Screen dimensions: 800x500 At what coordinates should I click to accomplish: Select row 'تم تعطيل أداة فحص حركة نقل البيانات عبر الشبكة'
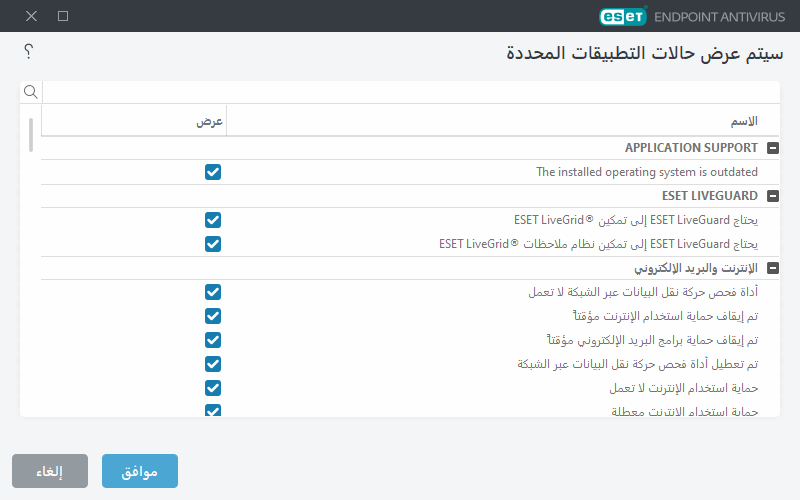pyautogui.click(x=410, y=364)
